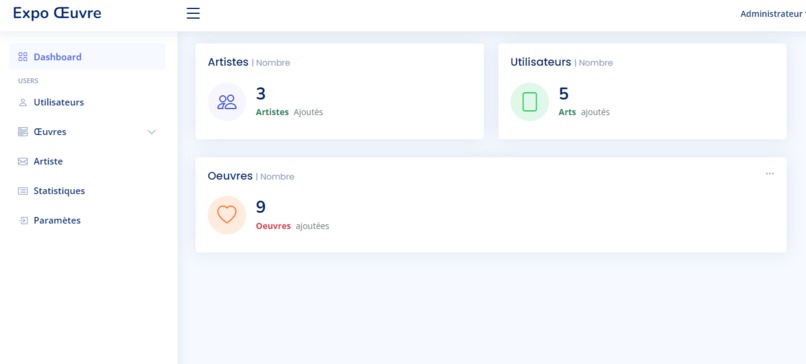Open the Administrateur profile dropdown

click(x=773, y=14)
